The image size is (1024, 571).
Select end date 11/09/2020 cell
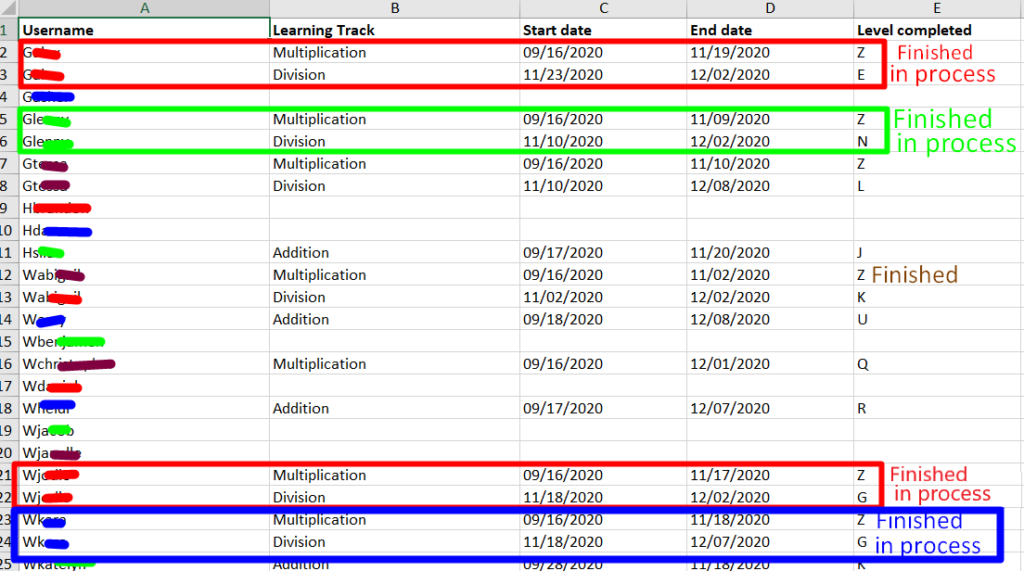click(770, 119)
